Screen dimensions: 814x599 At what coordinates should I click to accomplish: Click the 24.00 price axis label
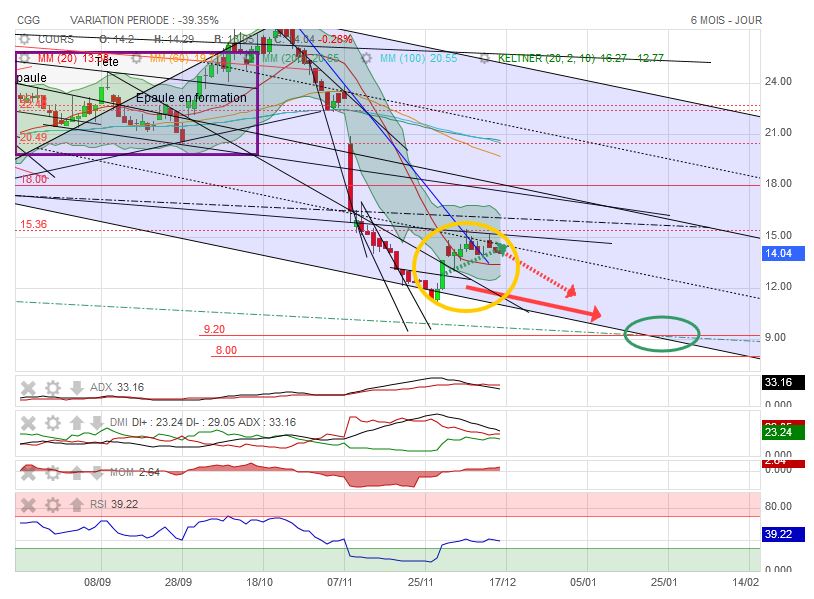tap(778, 81)
